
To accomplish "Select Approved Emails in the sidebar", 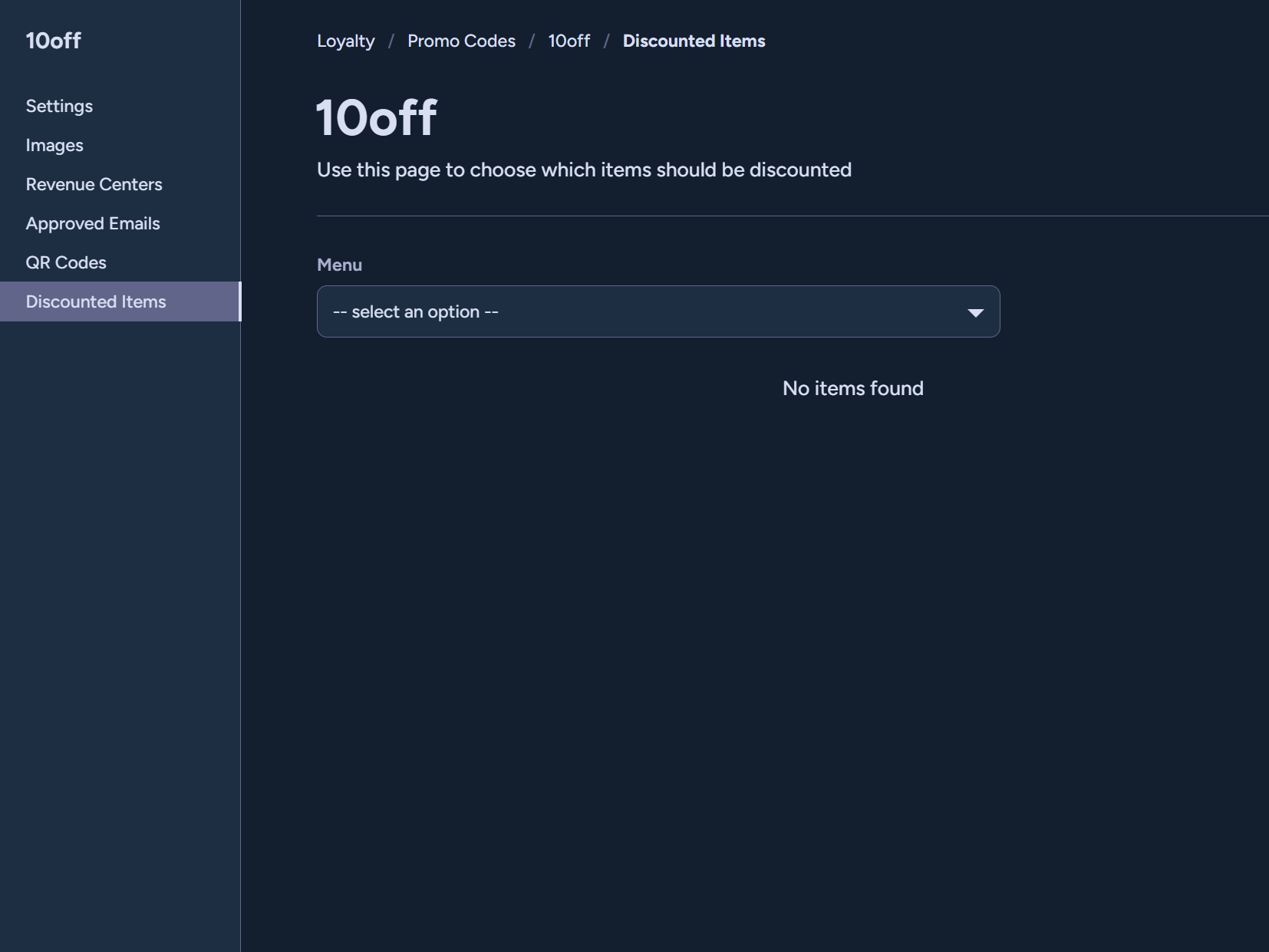I will point(93,223).
